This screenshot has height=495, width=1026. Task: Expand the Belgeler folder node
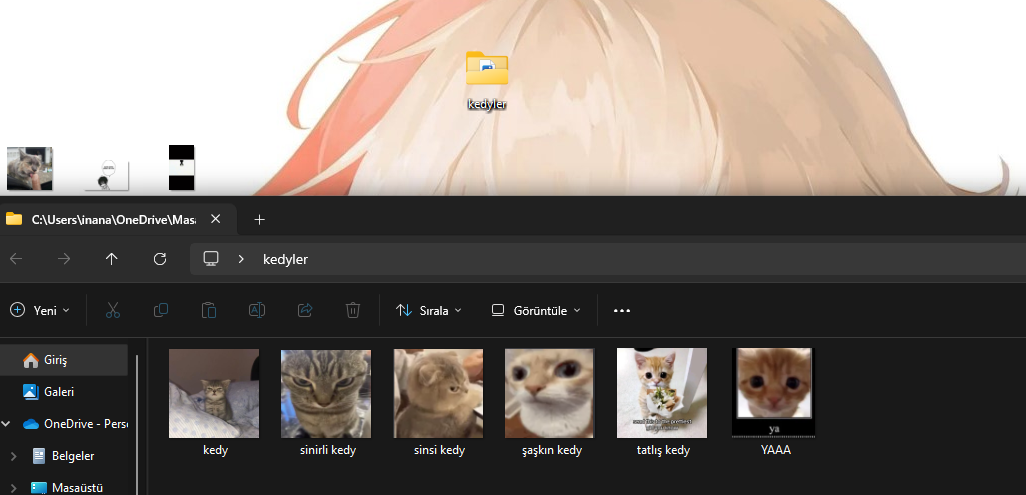click(14, 456)
